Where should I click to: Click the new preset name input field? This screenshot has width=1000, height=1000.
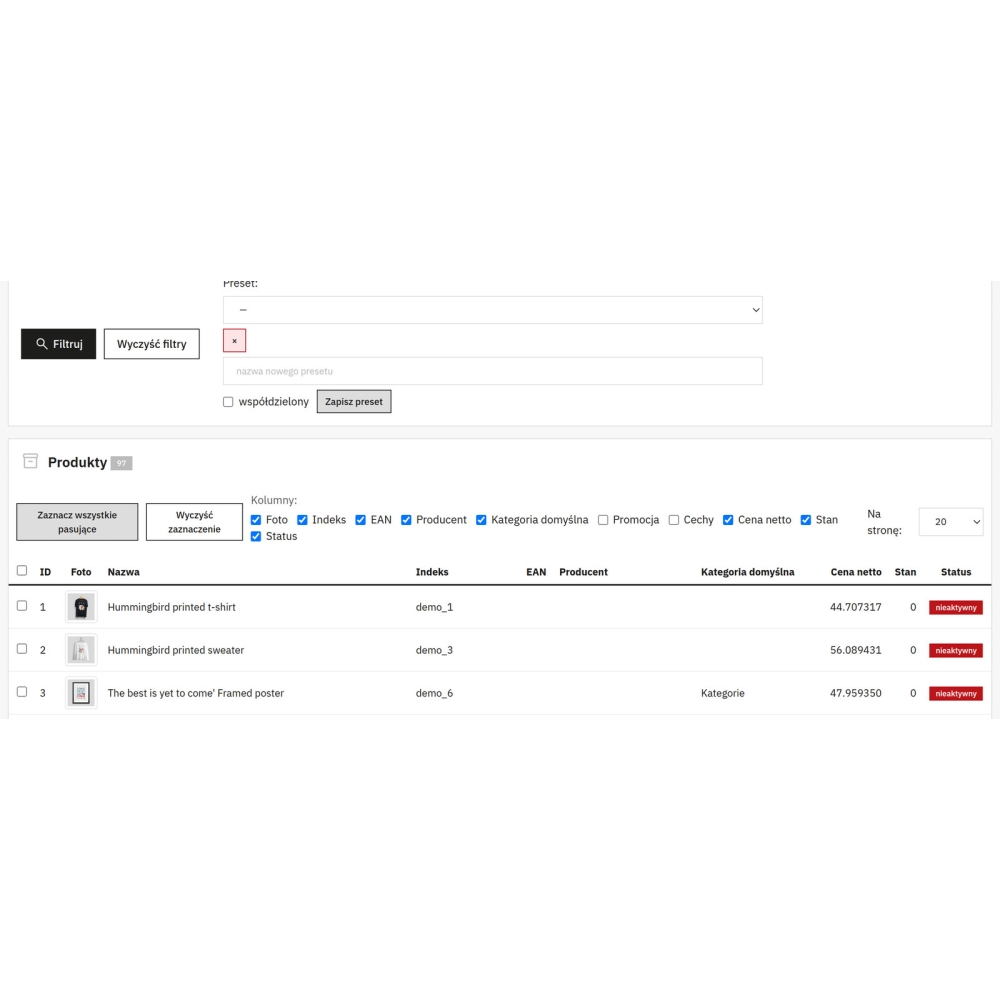tap(492, 371)
